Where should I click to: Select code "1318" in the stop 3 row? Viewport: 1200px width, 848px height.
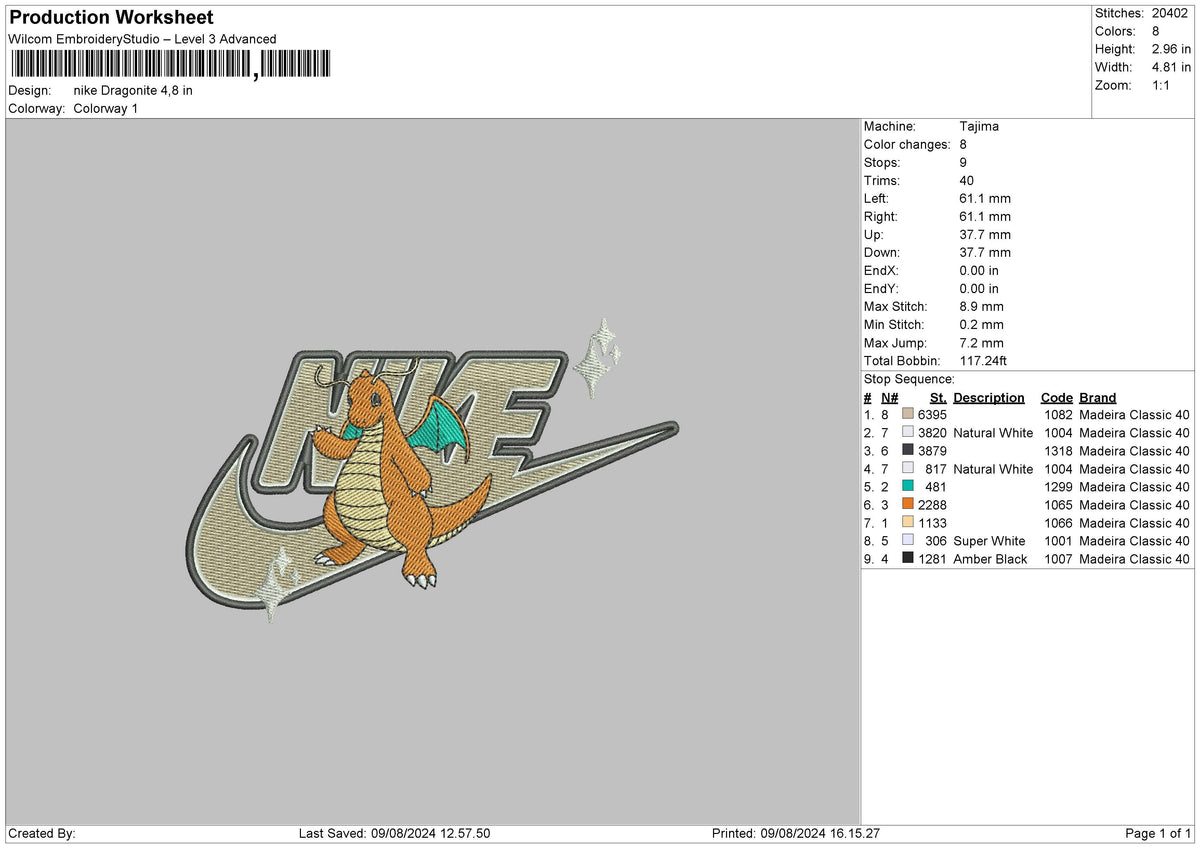pos(1058,451)
